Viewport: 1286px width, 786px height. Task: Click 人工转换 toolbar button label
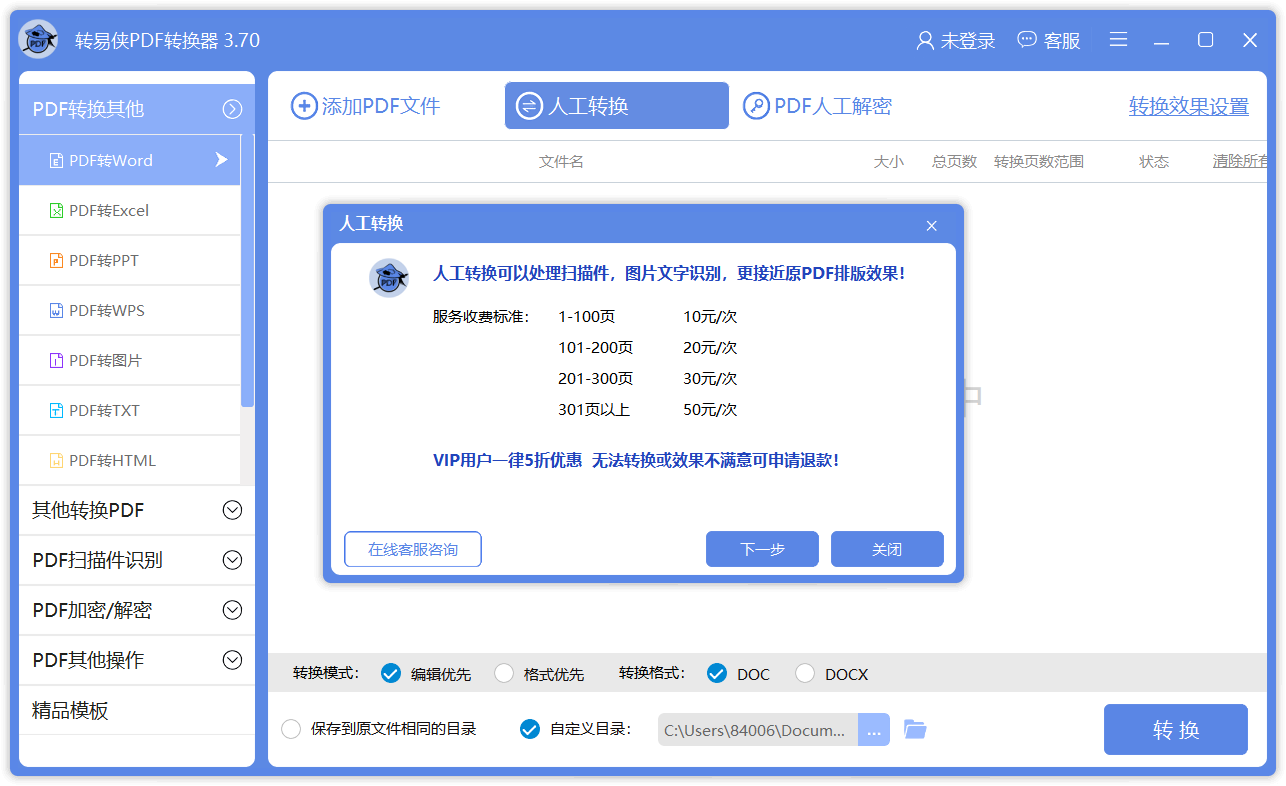point(588,106)
